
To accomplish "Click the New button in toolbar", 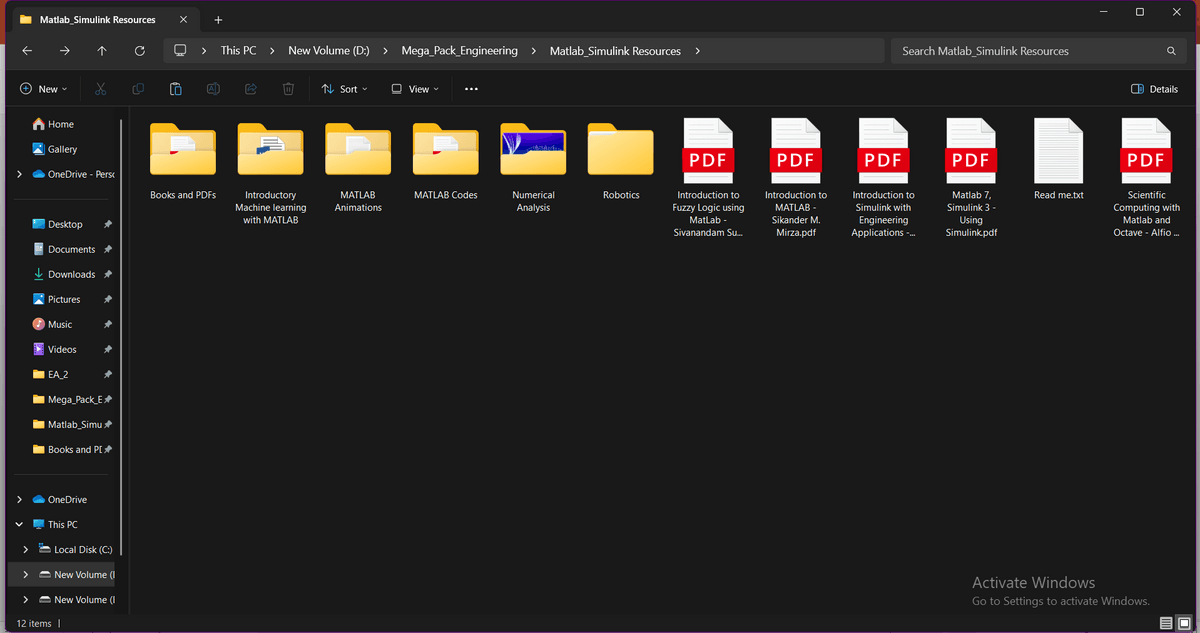I will [43, 89].
